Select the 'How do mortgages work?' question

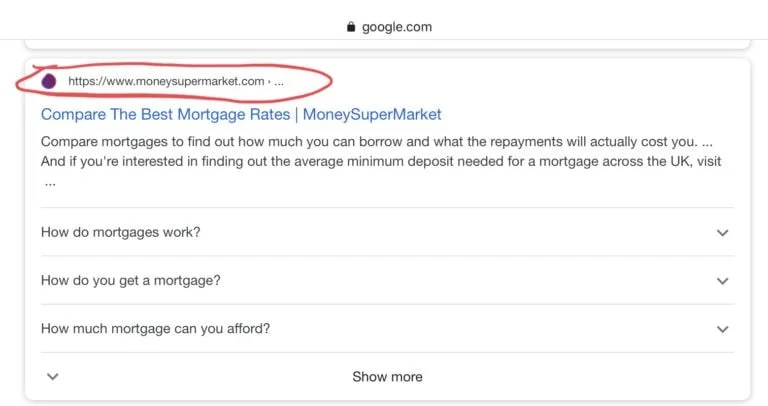[x=120, y=233]
